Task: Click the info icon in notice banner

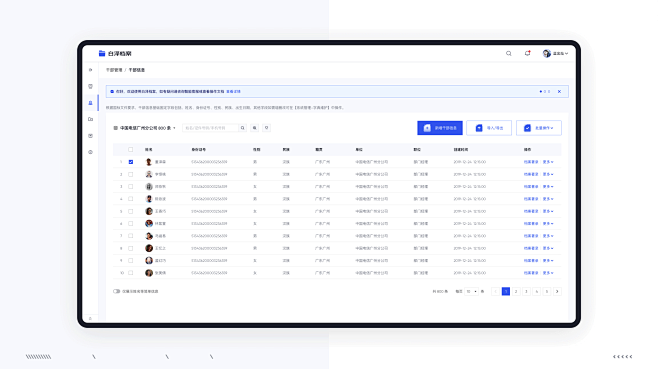Action: 112,92
